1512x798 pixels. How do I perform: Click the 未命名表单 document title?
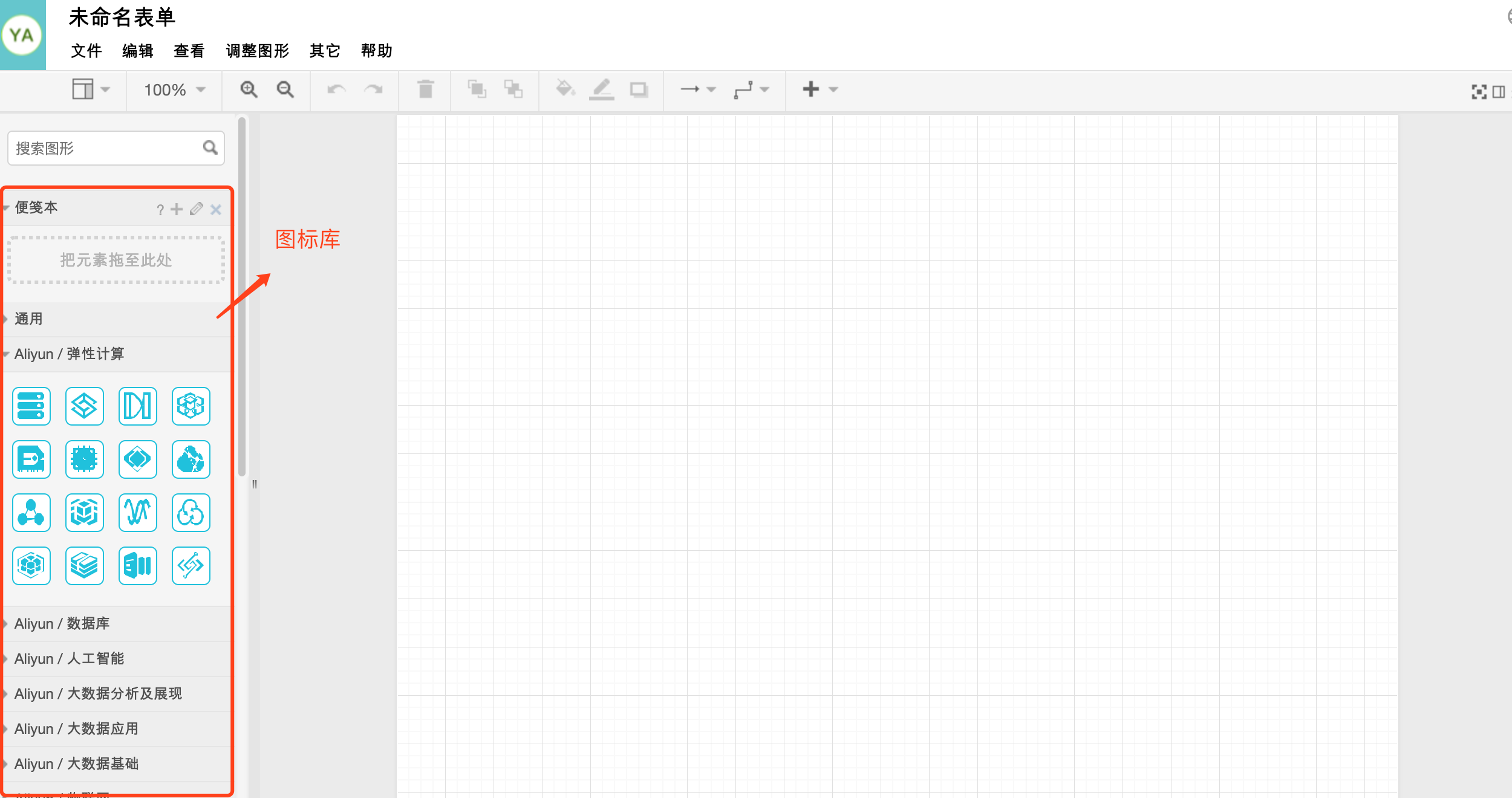122,18
